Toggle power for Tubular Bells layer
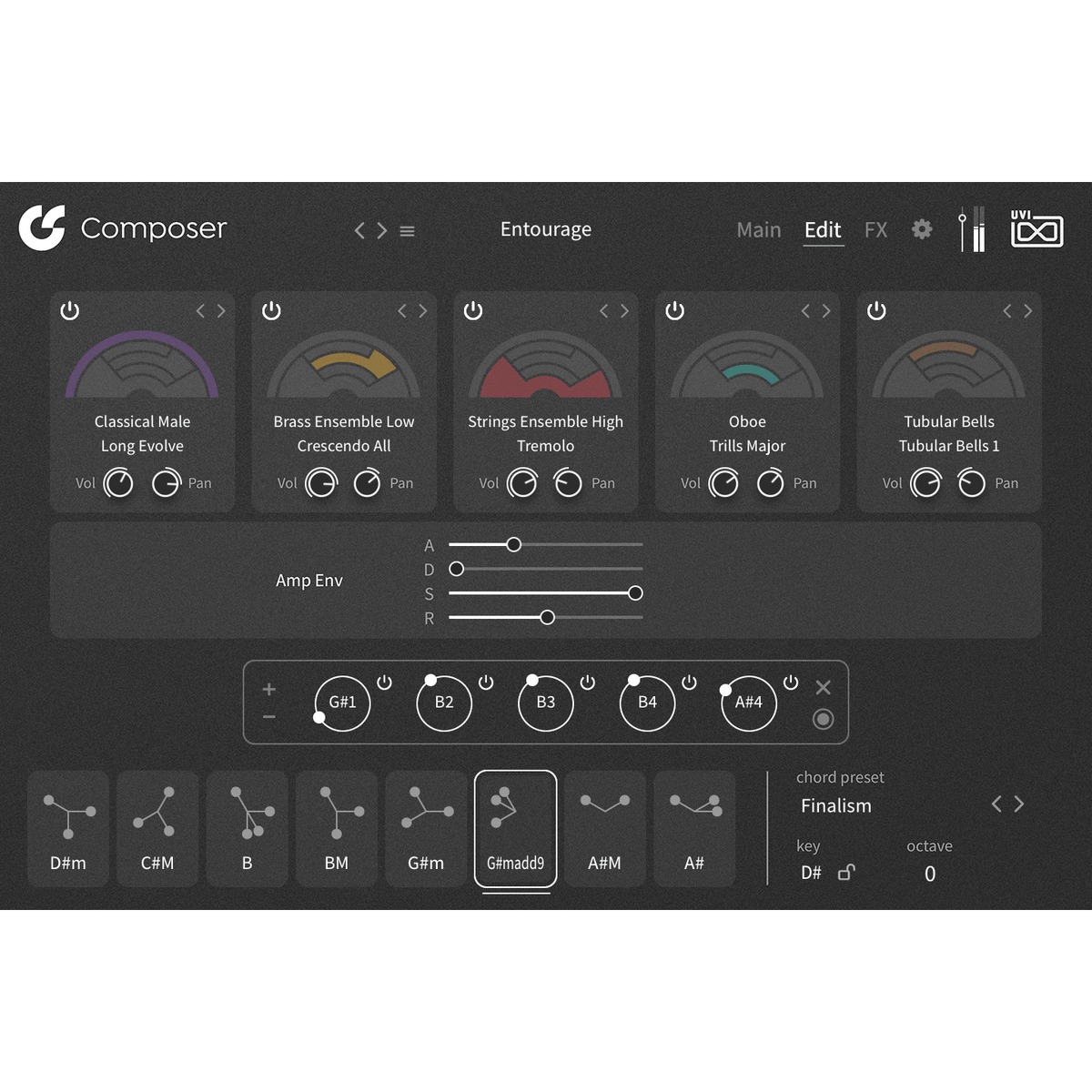This screenshot has height=1092, width=1092. click(876, 310)
